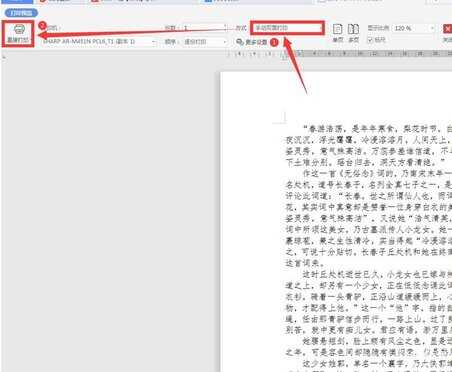This screenshot has height=372, width=452.
Task: Select the Single Page (单页) view icon
Action: [337, 29]
